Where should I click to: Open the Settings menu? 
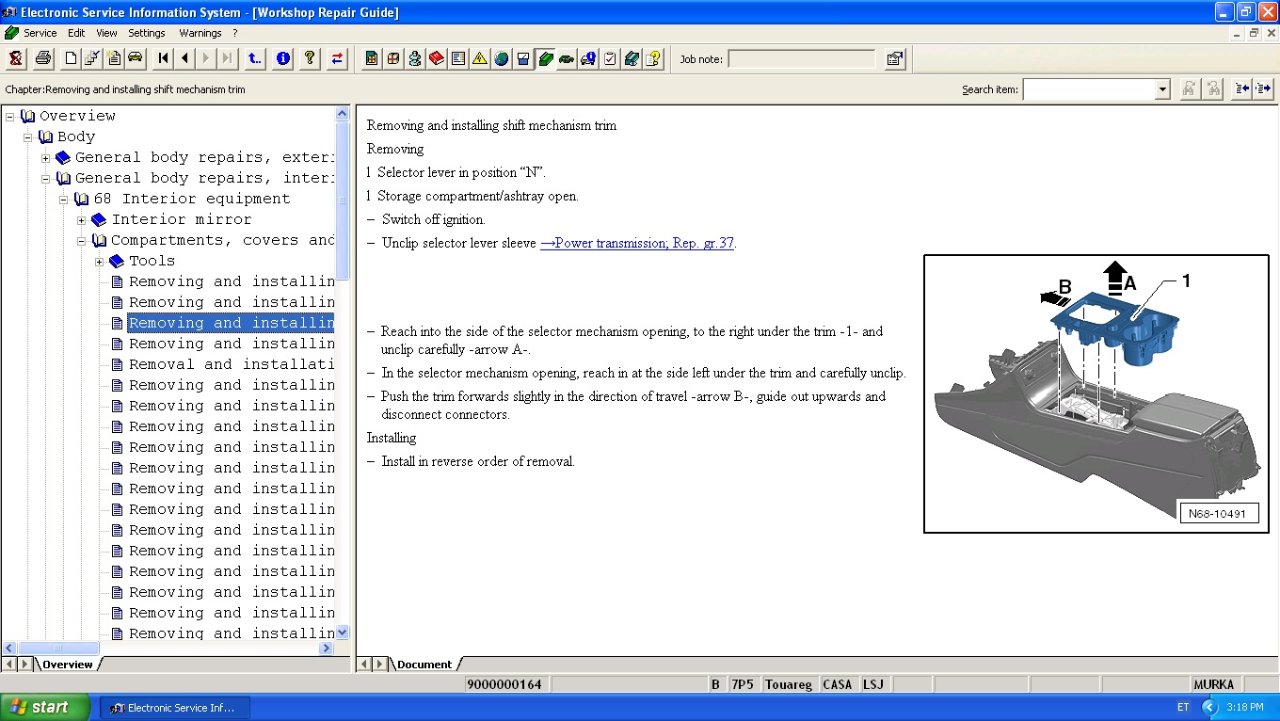tap(147, 33)
